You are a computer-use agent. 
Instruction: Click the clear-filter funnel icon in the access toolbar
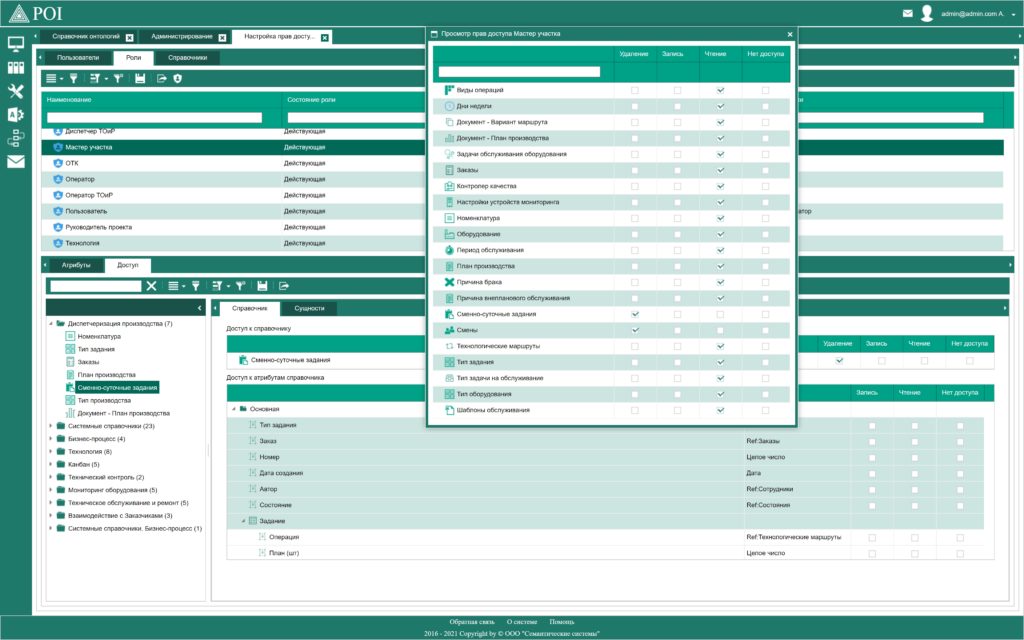[240, 285]
